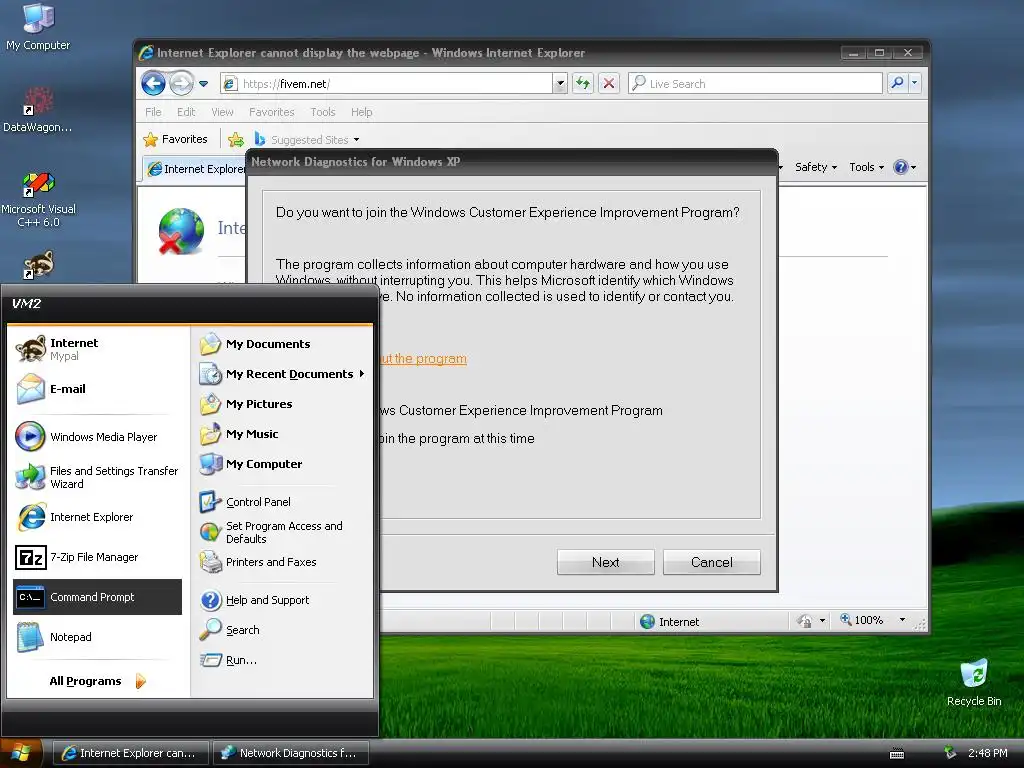Click the Refresh page icon
The width and height of the screenshot is (1024, 768).
pyautogui.click(x=583, y=83)
